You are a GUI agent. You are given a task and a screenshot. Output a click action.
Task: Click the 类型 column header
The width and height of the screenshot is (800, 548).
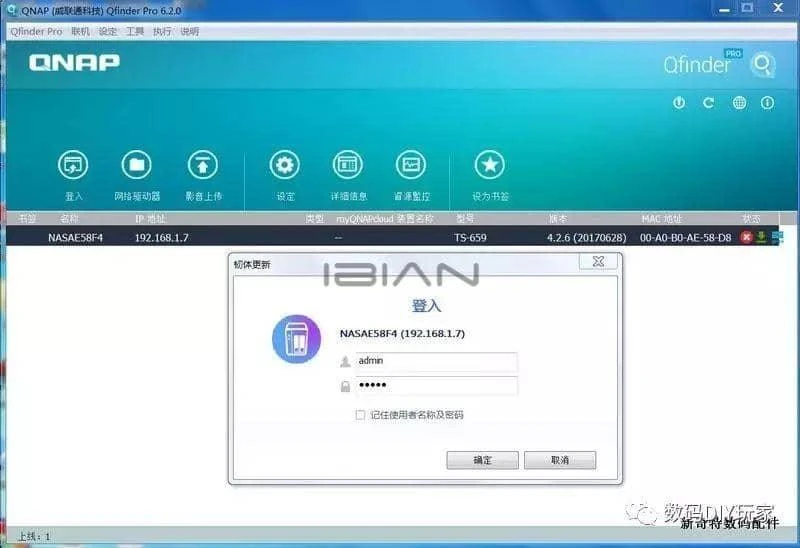315,219
